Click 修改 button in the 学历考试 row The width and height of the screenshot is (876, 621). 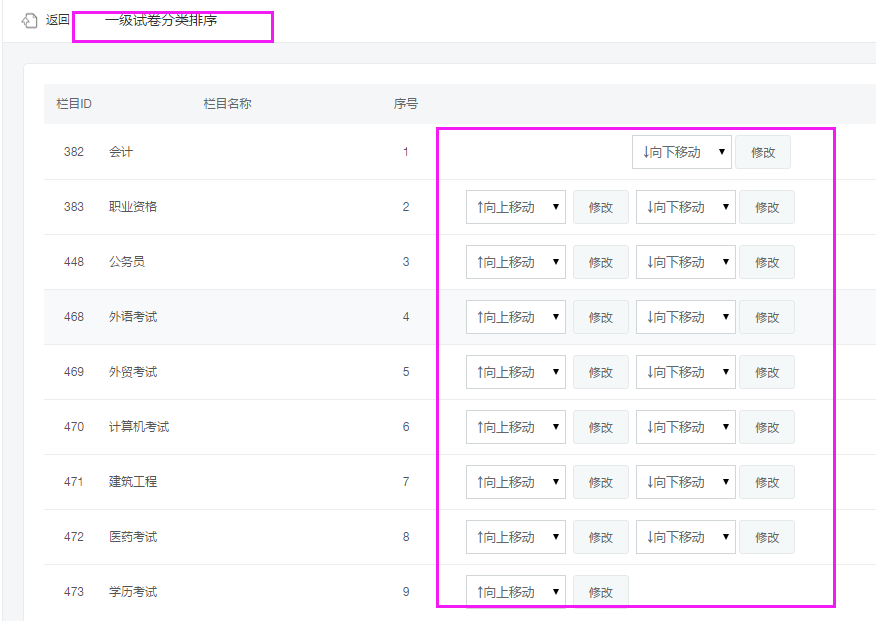[600, 592]
